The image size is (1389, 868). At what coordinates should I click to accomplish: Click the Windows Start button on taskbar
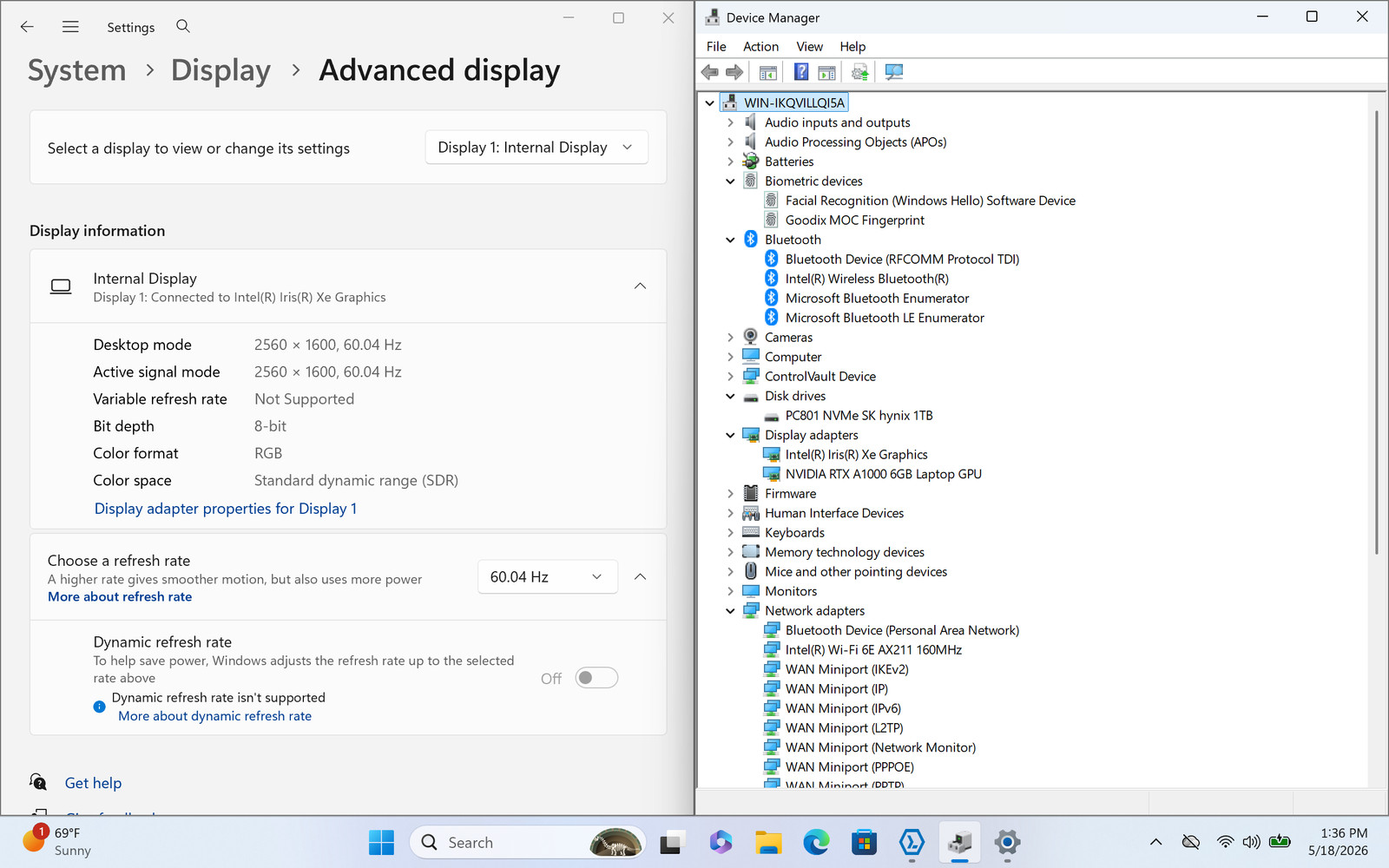click(381, 842)
